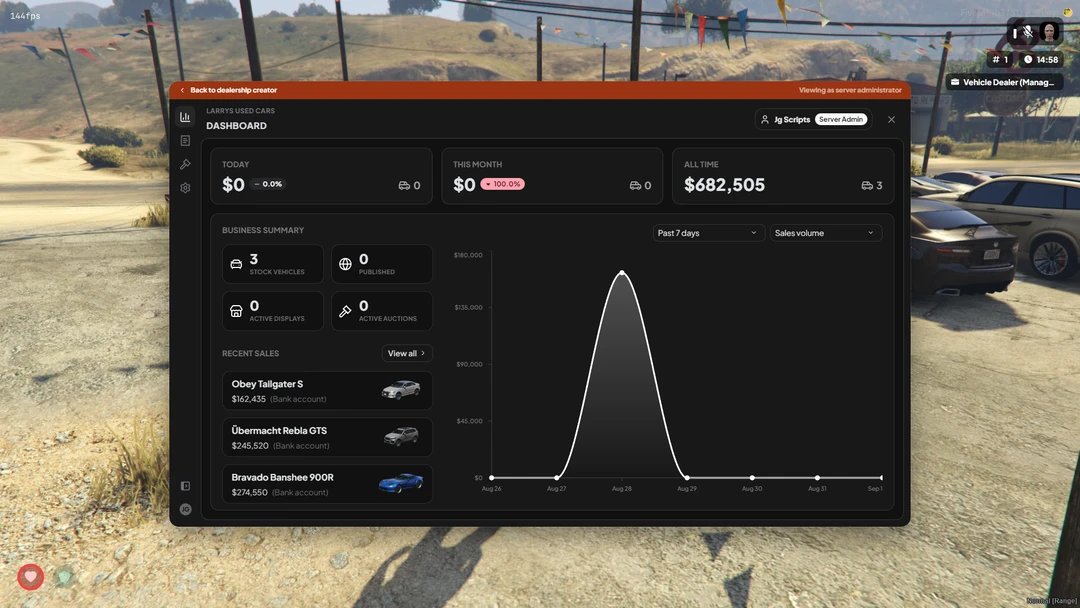1080x608 pixels.
Task: Click the 144fps counter
Action: point(25,15)
